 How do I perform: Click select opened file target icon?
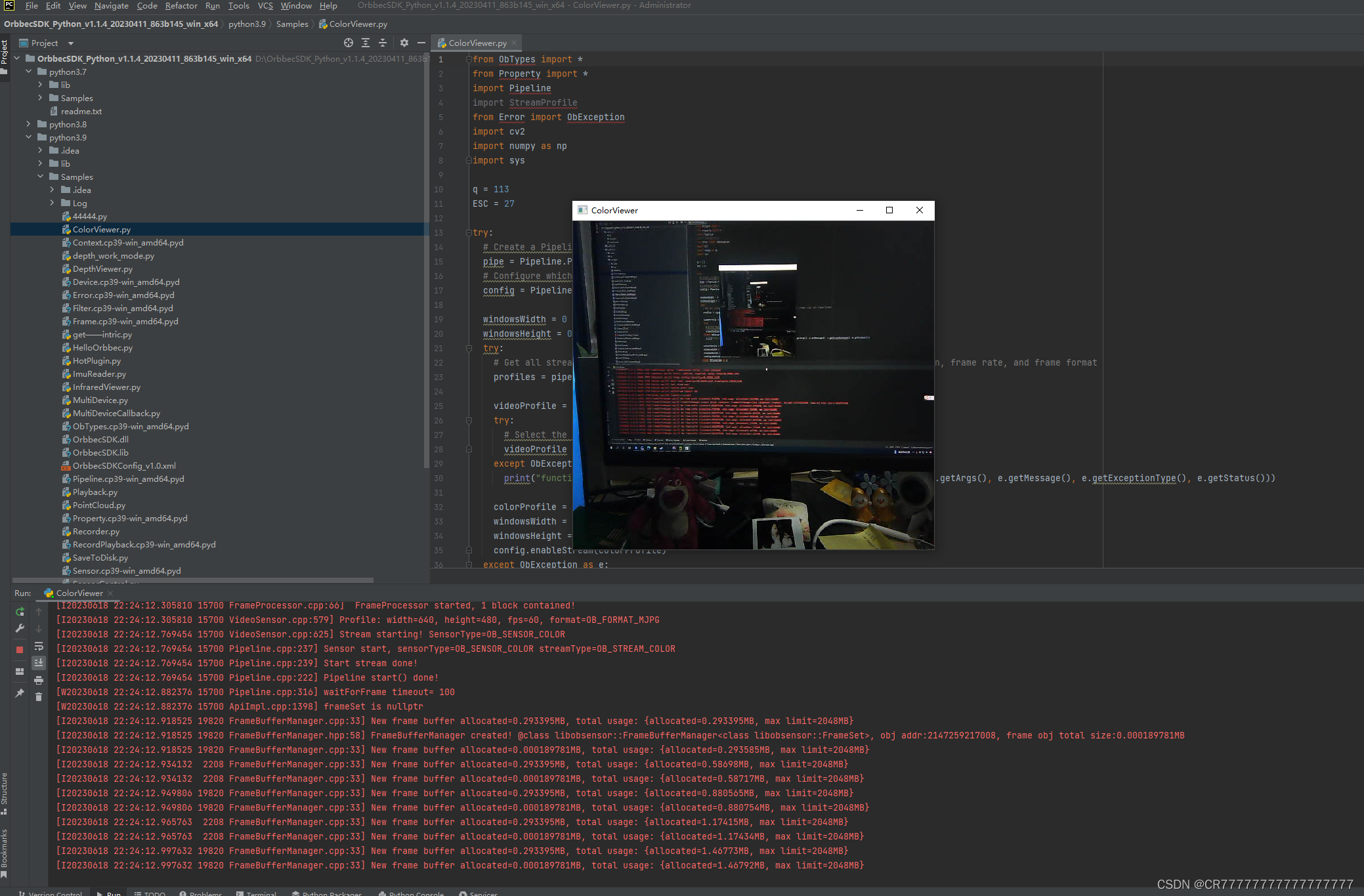pos(349,43)
